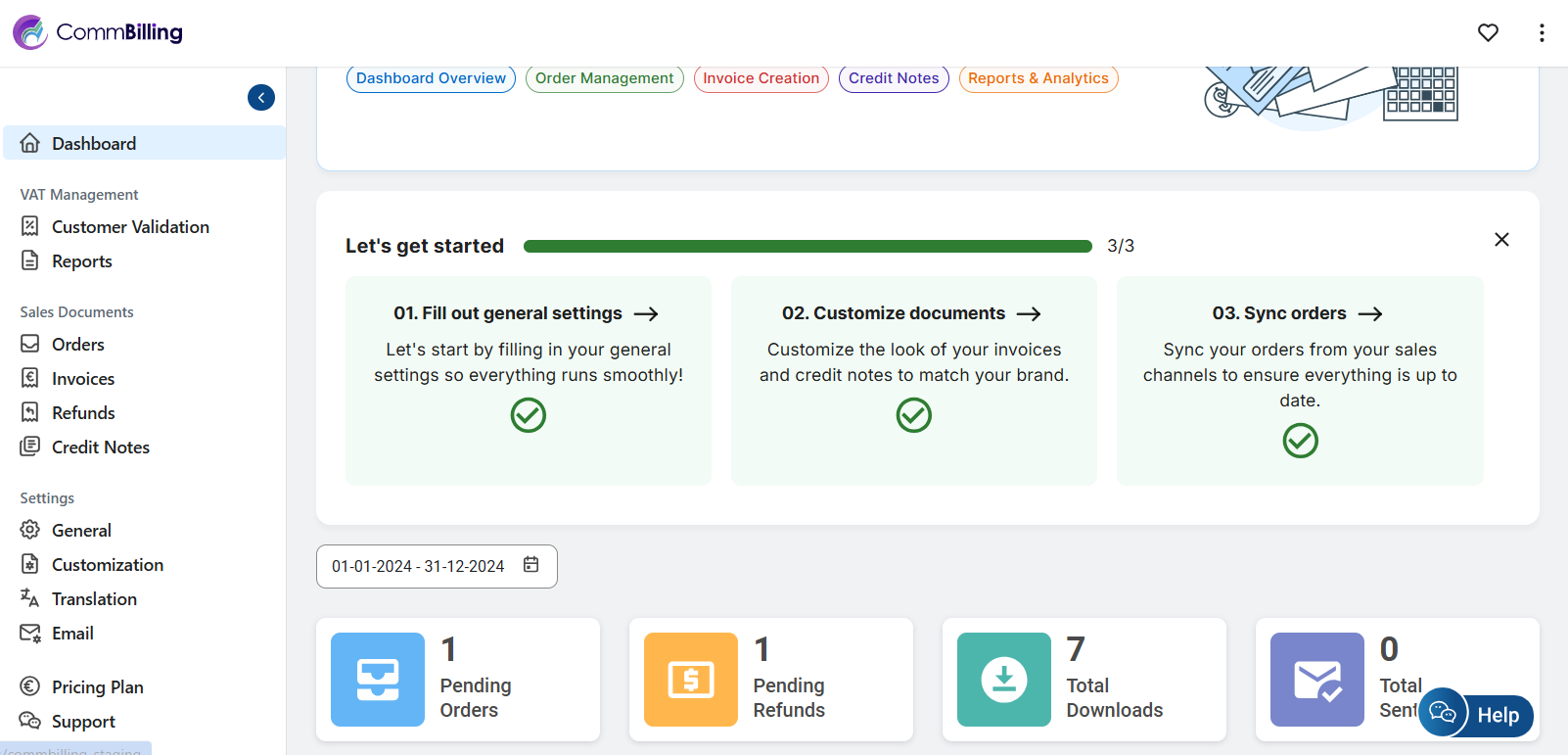Click the green onboarding progress bar
The height and width of the screenshot is (755, 1568).
point(807,247)
